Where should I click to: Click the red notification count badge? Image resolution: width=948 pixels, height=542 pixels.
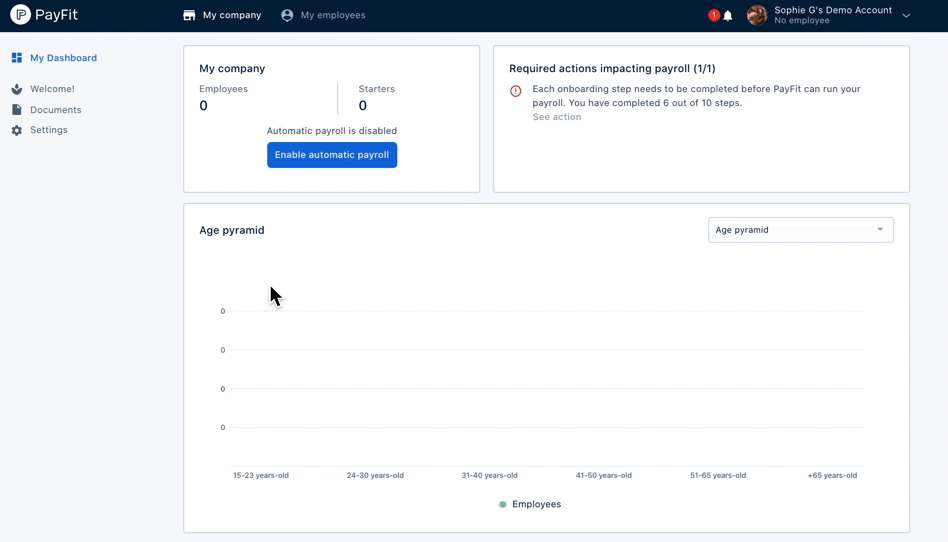click(x=714, y=15)
